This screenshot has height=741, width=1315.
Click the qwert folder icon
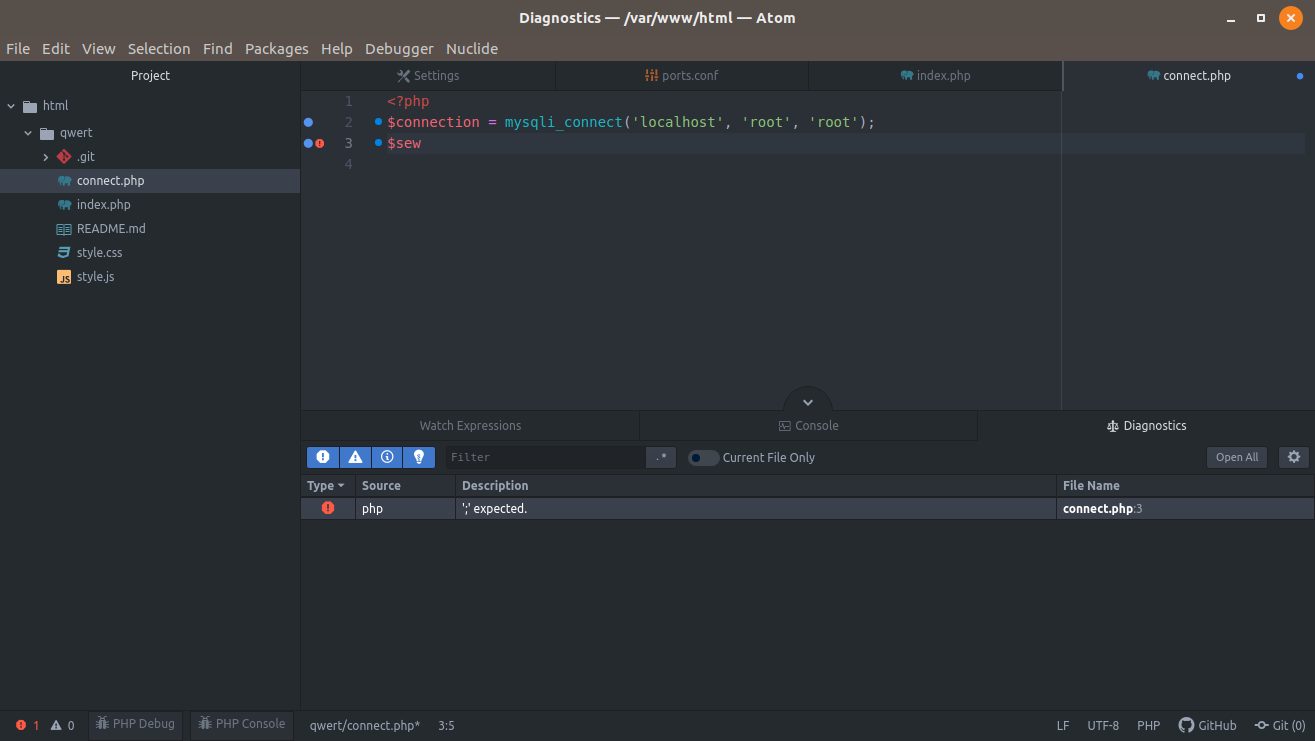tap(47, 133)
